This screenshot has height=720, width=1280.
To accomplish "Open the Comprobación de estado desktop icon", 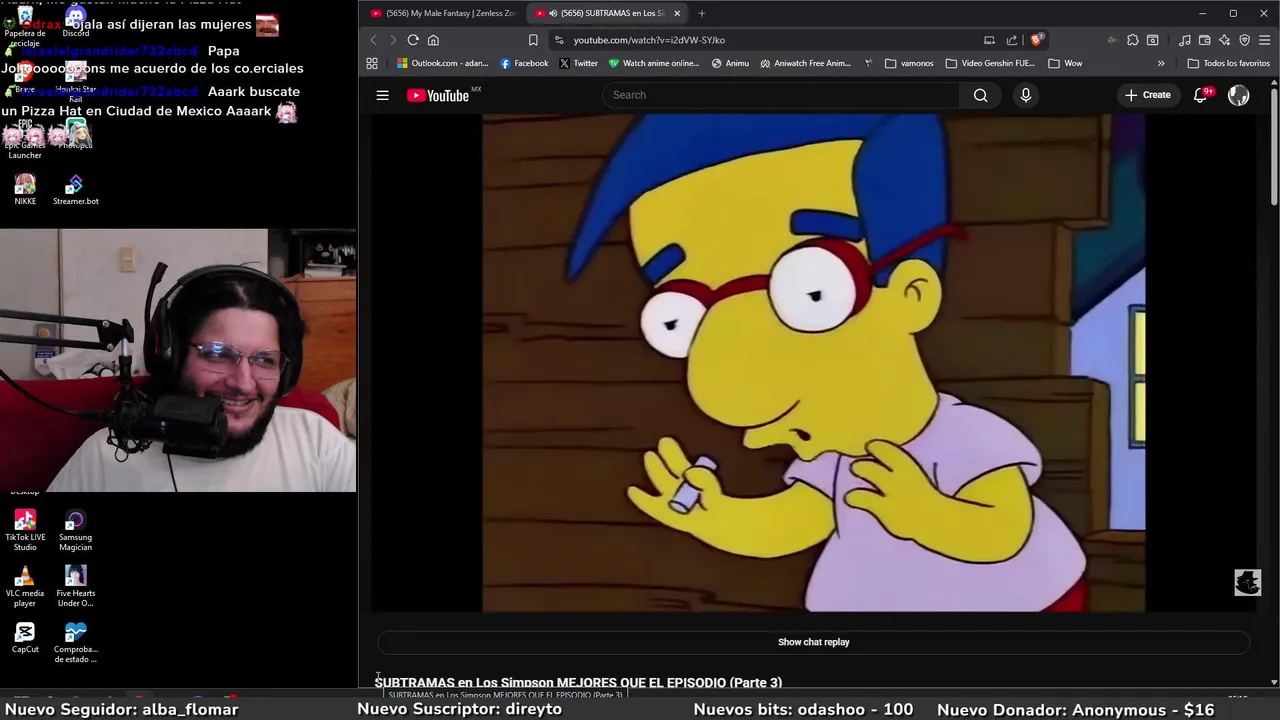I will point(75,642).
